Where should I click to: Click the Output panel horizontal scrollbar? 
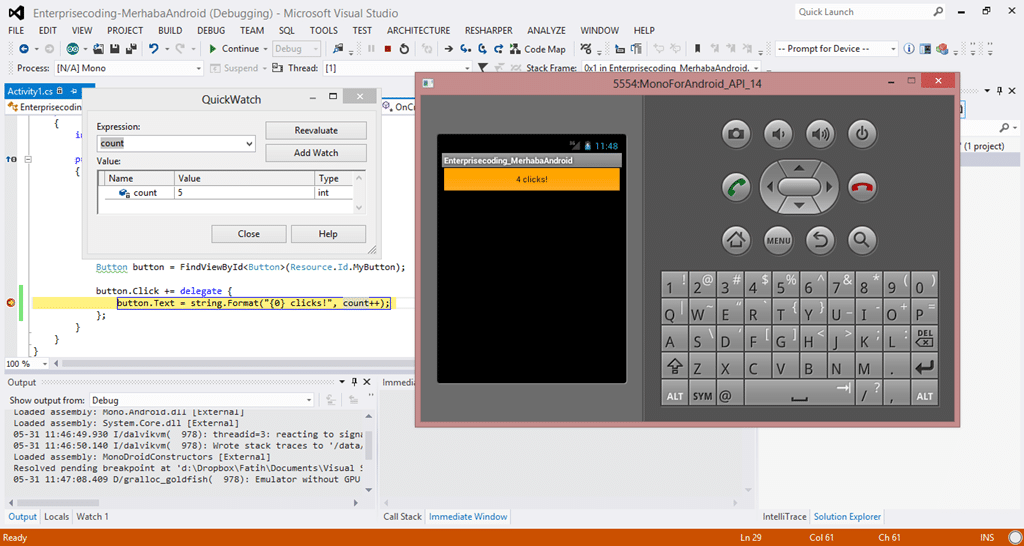(x=183, y=503)
